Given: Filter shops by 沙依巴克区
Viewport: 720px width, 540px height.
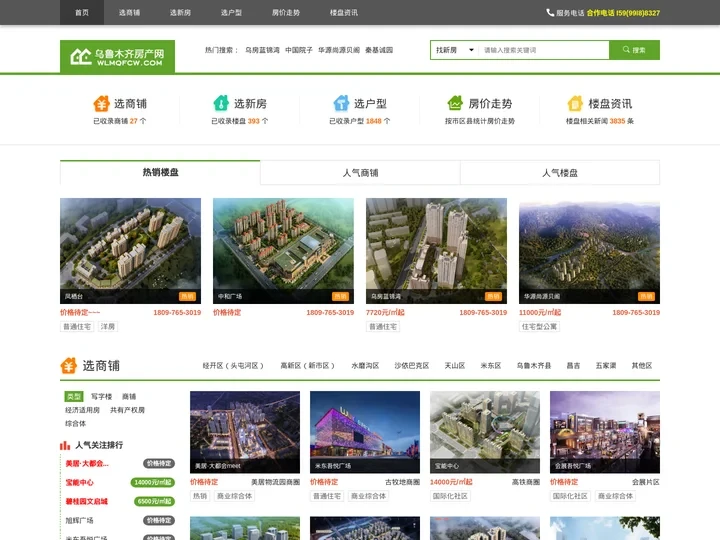Looking at the screenshot, I should tap(411, 366).
